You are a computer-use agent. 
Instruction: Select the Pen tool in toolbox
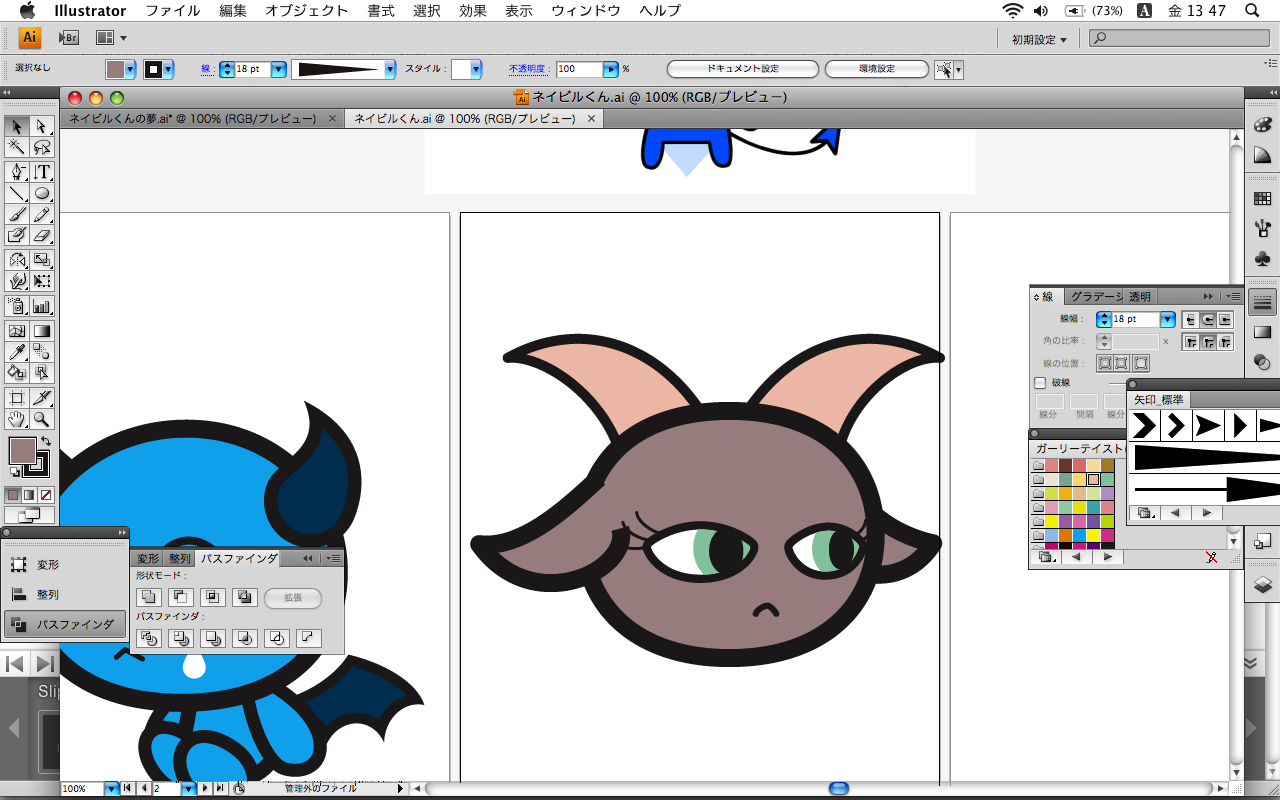[x=16, y=172]
